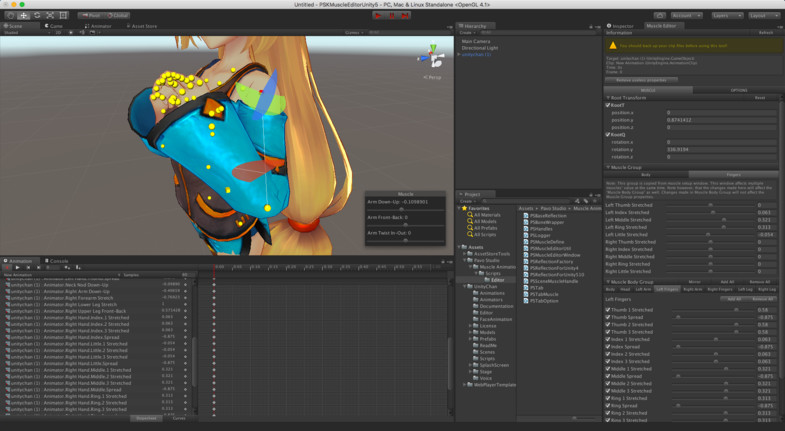Viewport: 785px width, 431px height.
Task: Click the Add Keyframe icon in Animation window
Action: 67,268
